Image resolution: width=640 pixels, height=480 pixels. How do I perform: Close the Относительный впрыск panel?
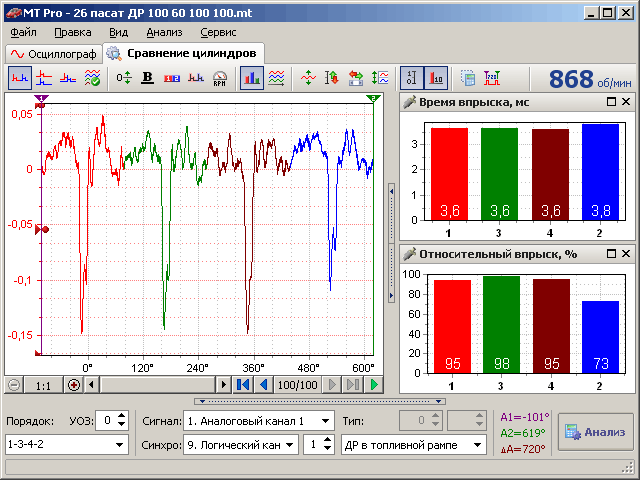(x=626, y=254)
